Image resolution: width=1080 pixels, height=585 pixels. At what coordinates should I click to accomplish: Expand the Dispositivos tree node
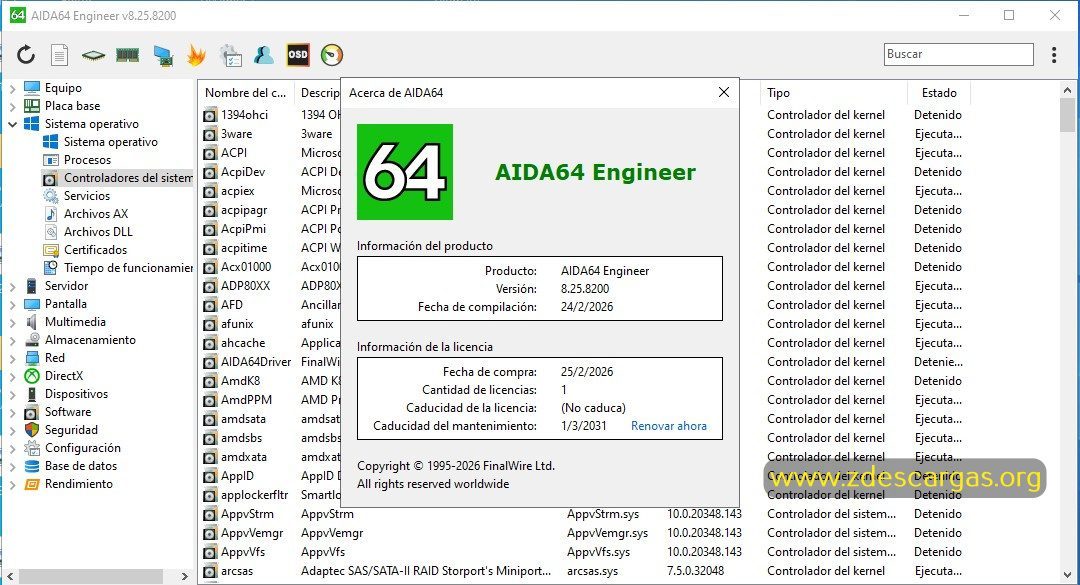click(x=12, y=394)
